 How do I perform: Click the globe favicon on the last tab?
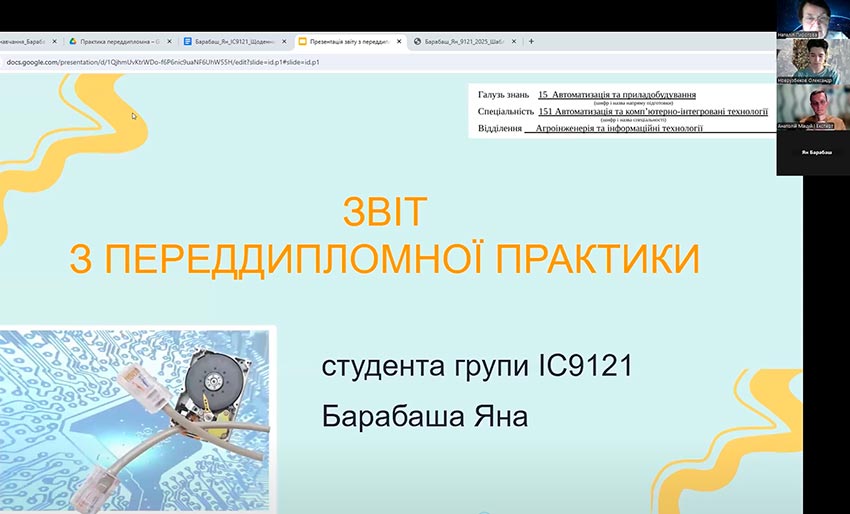[417, 41]
